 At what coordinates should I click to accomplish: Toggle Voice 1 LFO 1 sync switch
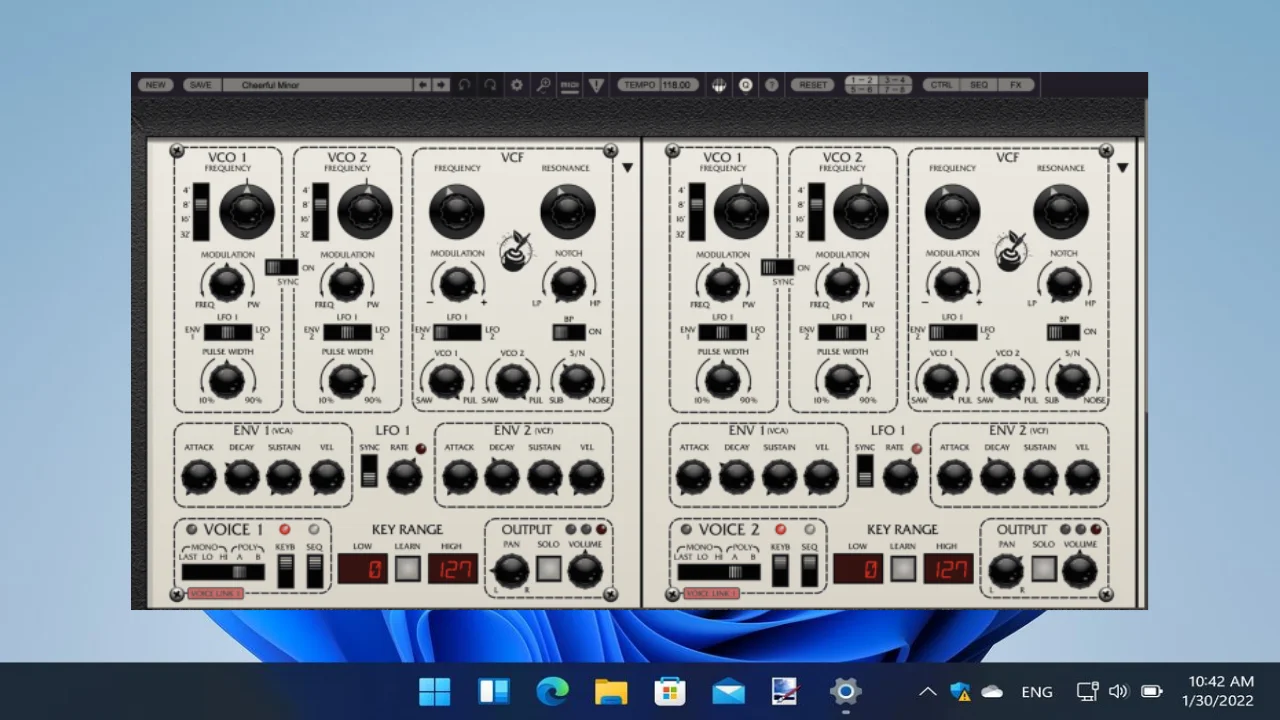pos(369,470)
